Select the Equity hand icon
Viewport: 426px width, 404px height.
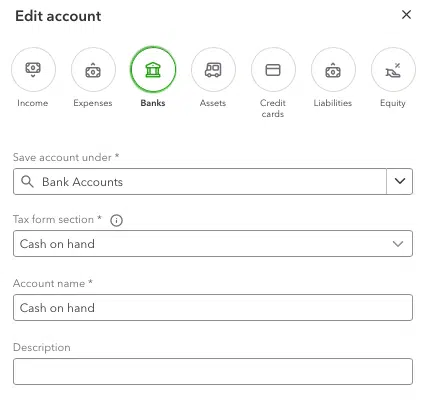click(393, 70)
